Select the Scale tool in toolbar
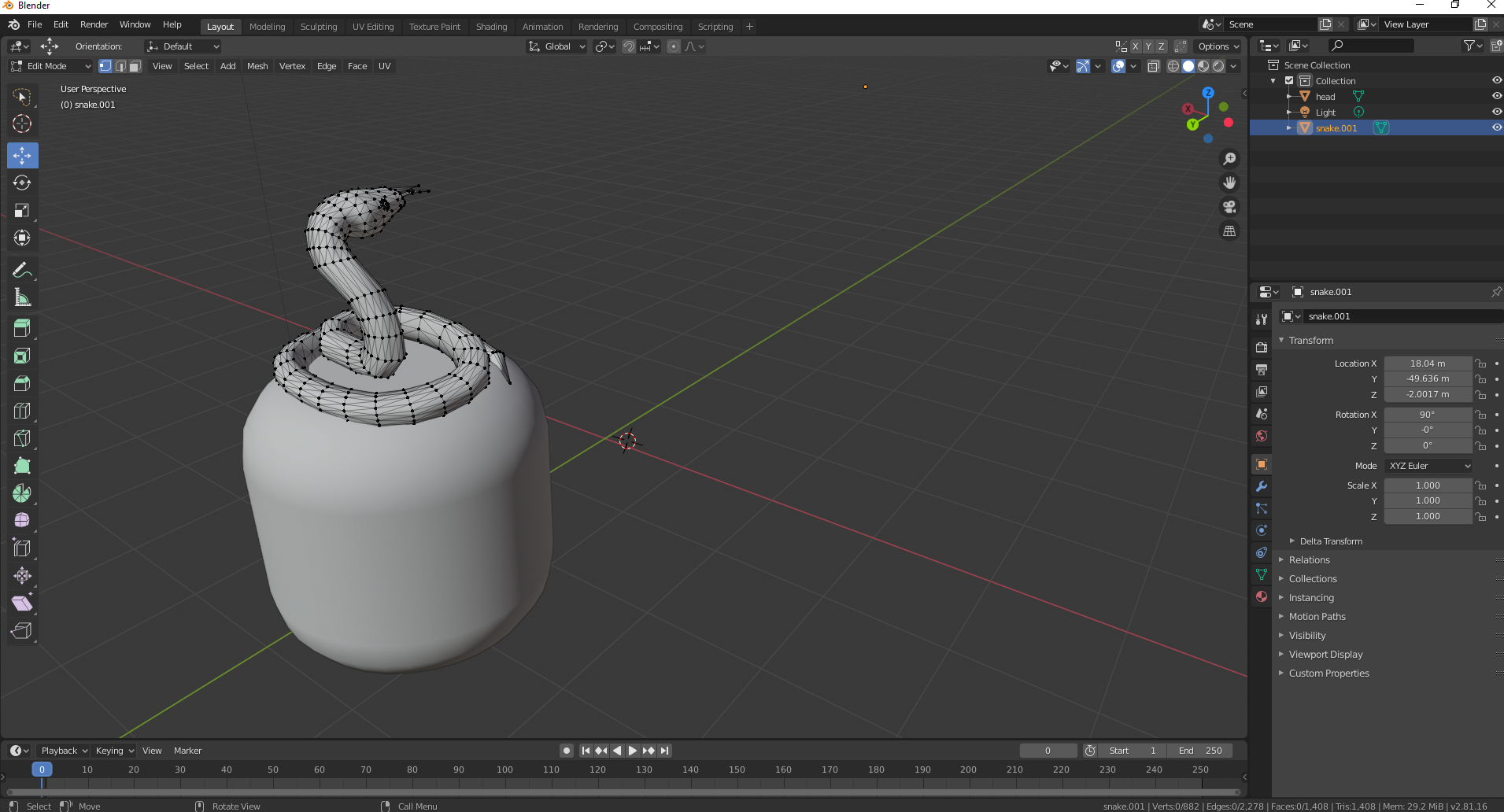1504x812 pixels. click(22, 210)
